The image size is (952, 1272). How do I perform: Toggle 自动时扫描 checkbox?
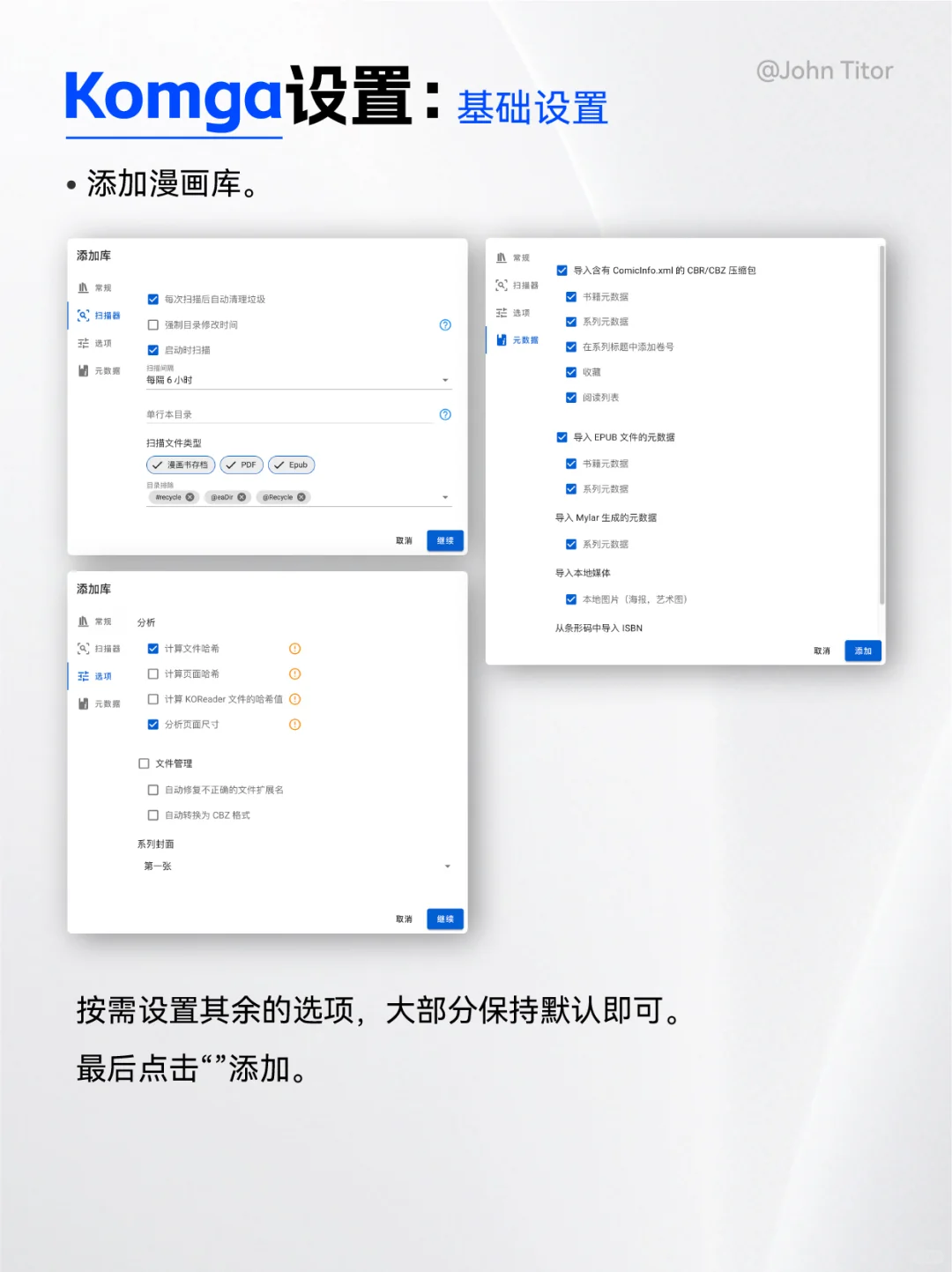point(153,350)
